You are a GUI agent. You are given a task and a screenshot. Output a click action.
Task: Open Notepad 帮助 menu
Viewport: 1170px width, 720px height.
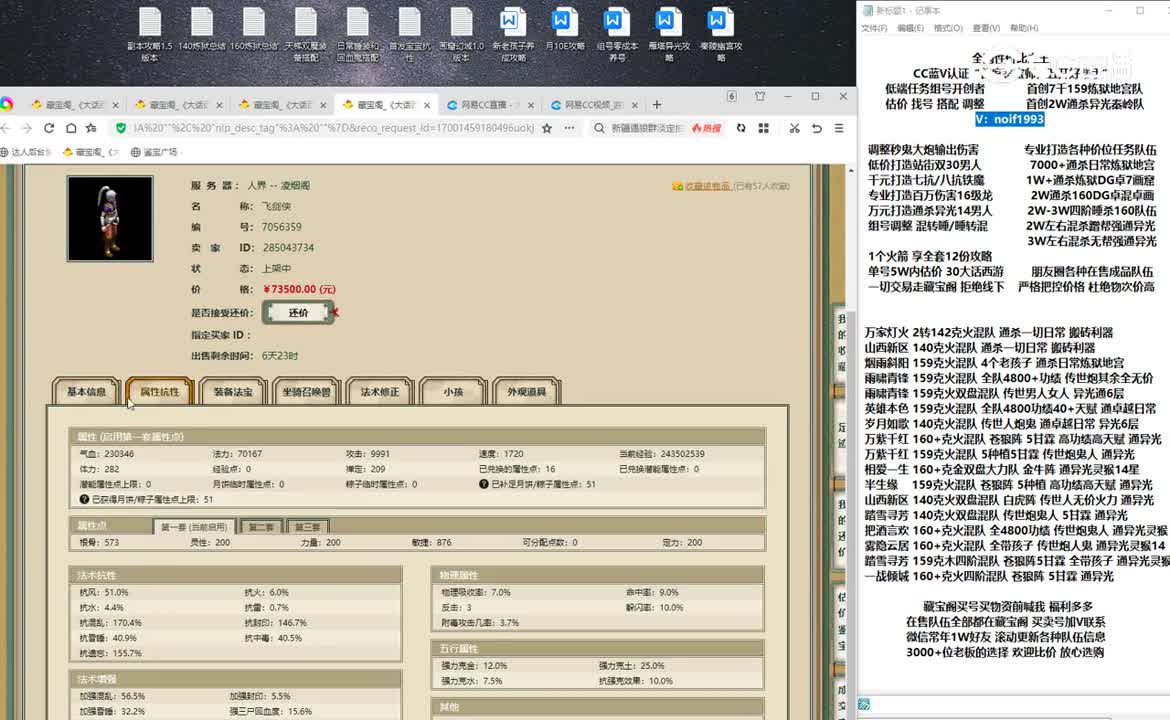1024,28
